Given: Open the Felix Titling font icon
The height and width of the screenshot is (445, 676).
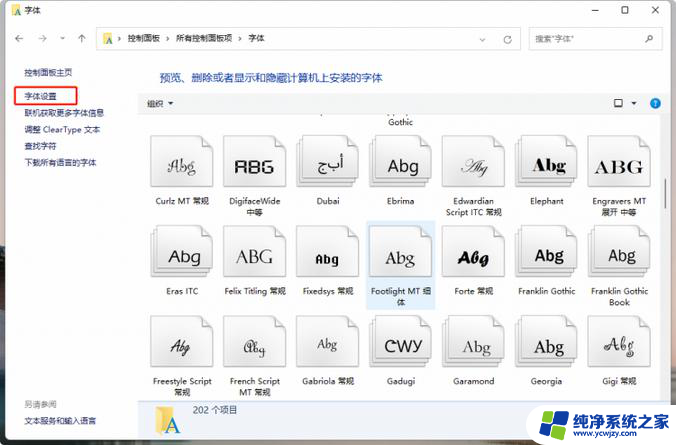Looking at the screenshot, I should [x=254, y=251].
